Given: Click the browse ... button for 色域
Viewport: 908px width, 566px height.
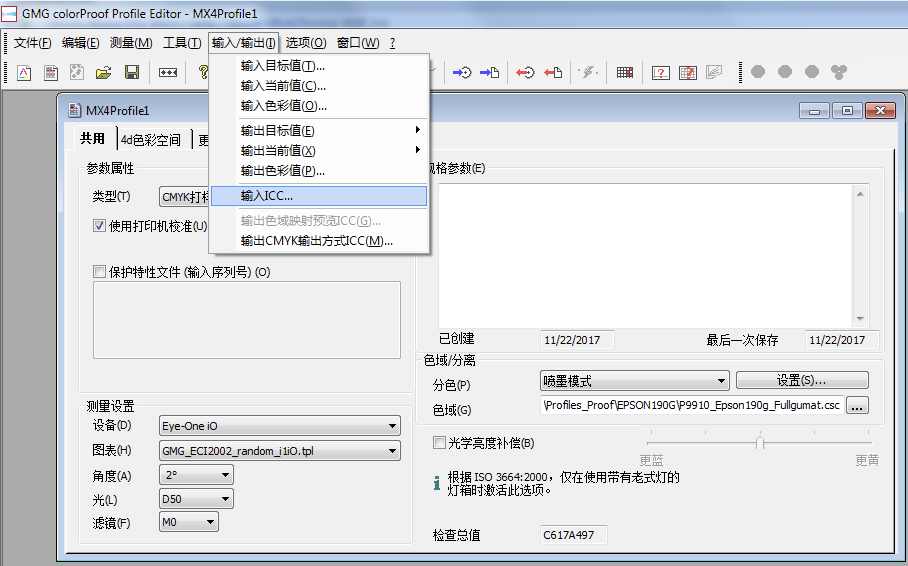Looking at the screenshot, I should pyautogui.click(x=857, y=406).
